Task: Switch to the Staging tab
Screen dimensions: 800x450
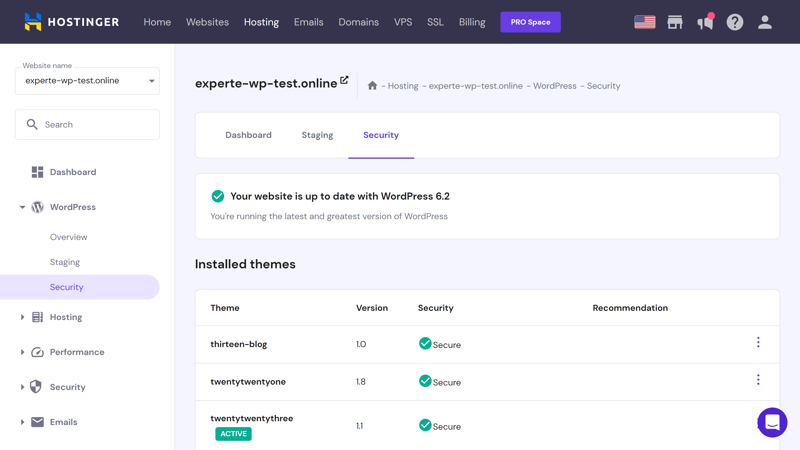Action: click(x=317, y=135)
